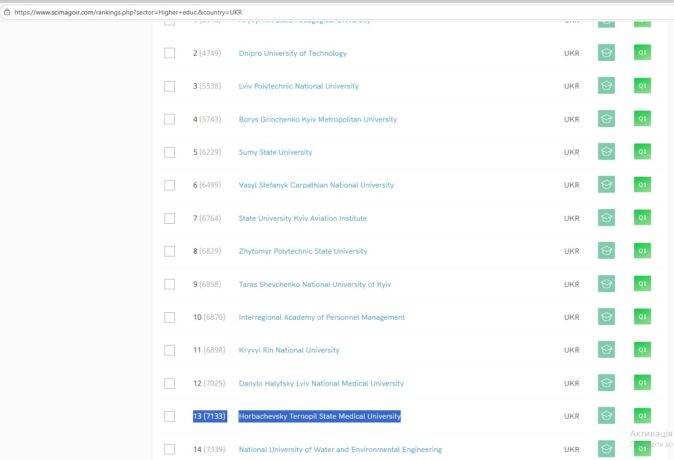This screenshot has width=674, height=460.
Task: Click Q1 badge for Taras Shevchenko National University
Action: 642,284
